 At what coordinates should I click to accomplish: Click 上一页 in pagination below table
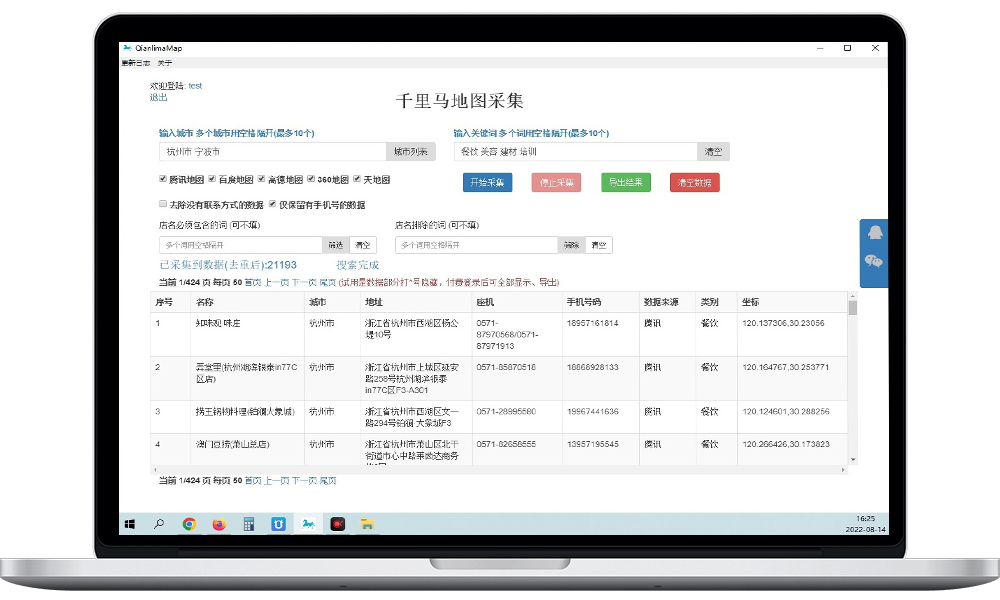tap(276, 481)
